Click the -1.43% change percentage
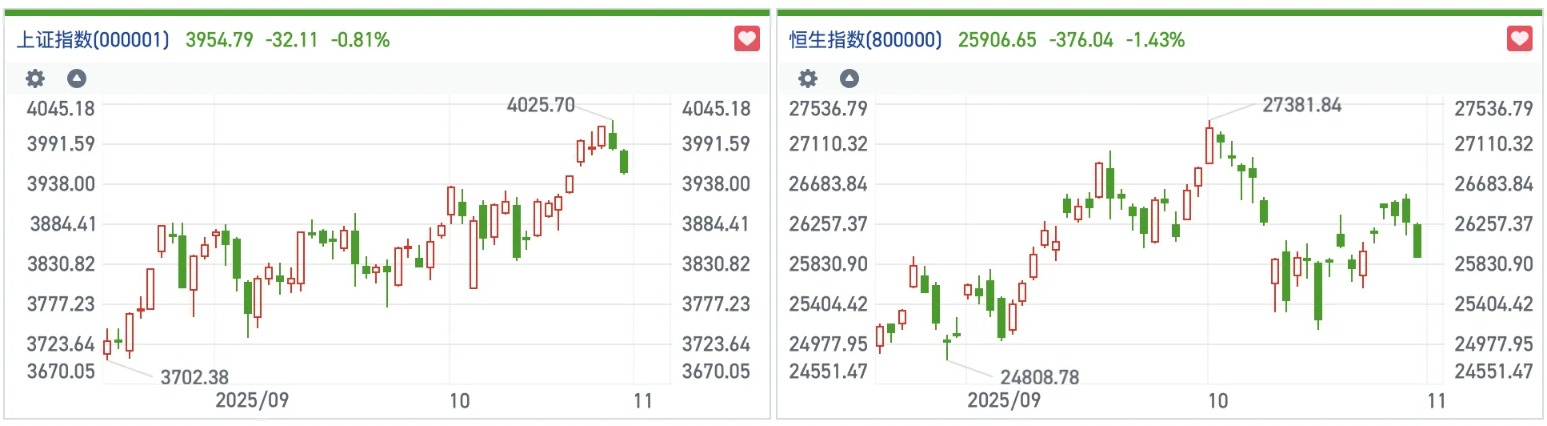Screen dimensions: 1547x426 coord(1155,40)
